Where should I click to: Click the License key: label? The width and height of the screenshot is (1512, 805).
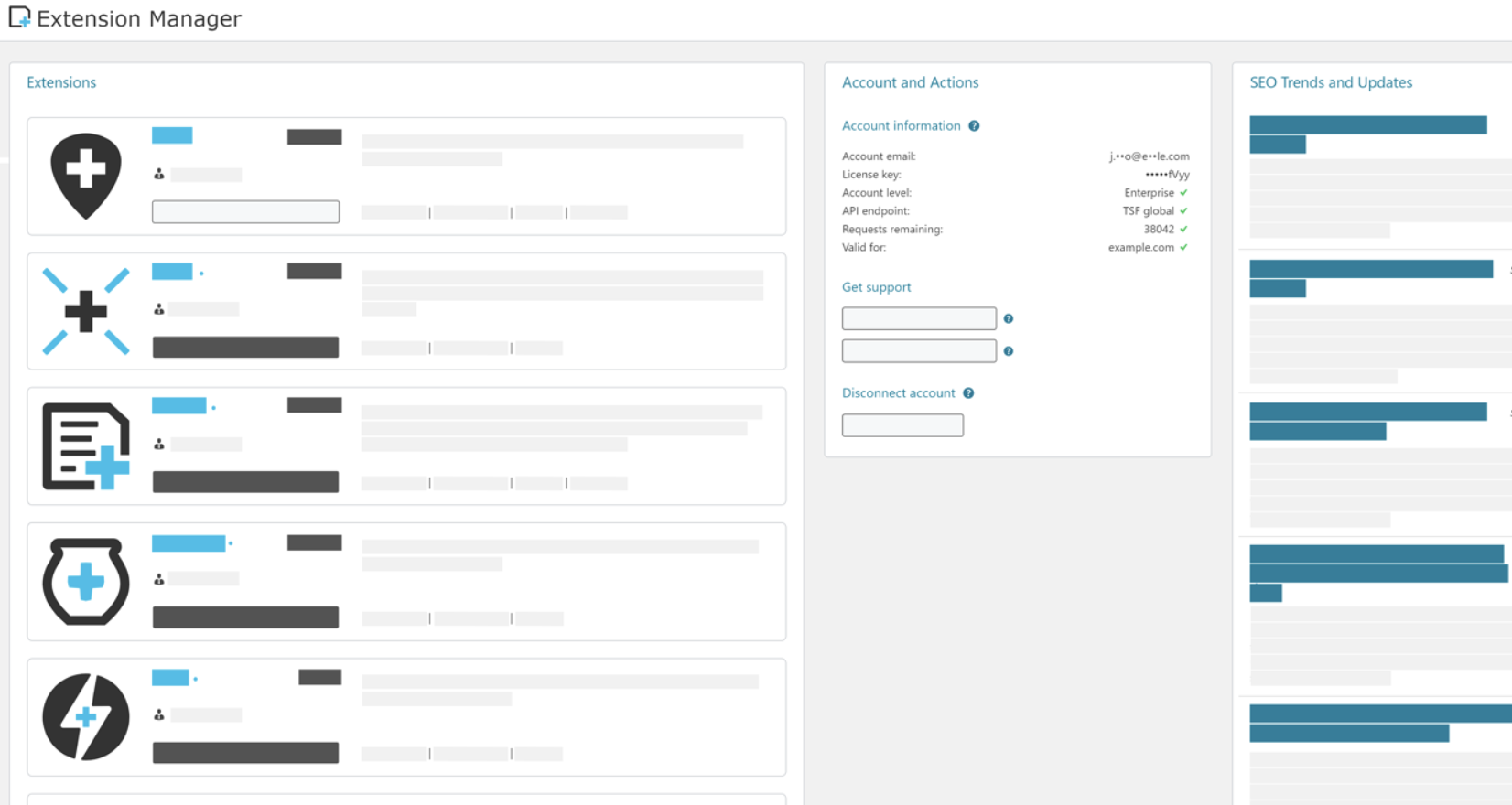[871, 175]
